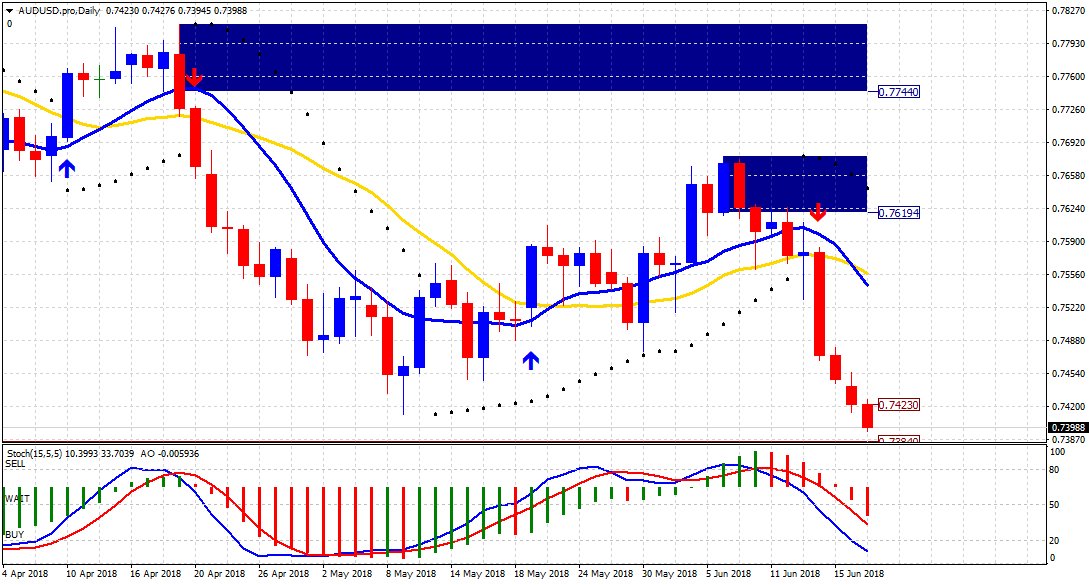1089x585 pixels.
Task: Click the 26 Apr 2018 date label
Action: coord(283,574)
